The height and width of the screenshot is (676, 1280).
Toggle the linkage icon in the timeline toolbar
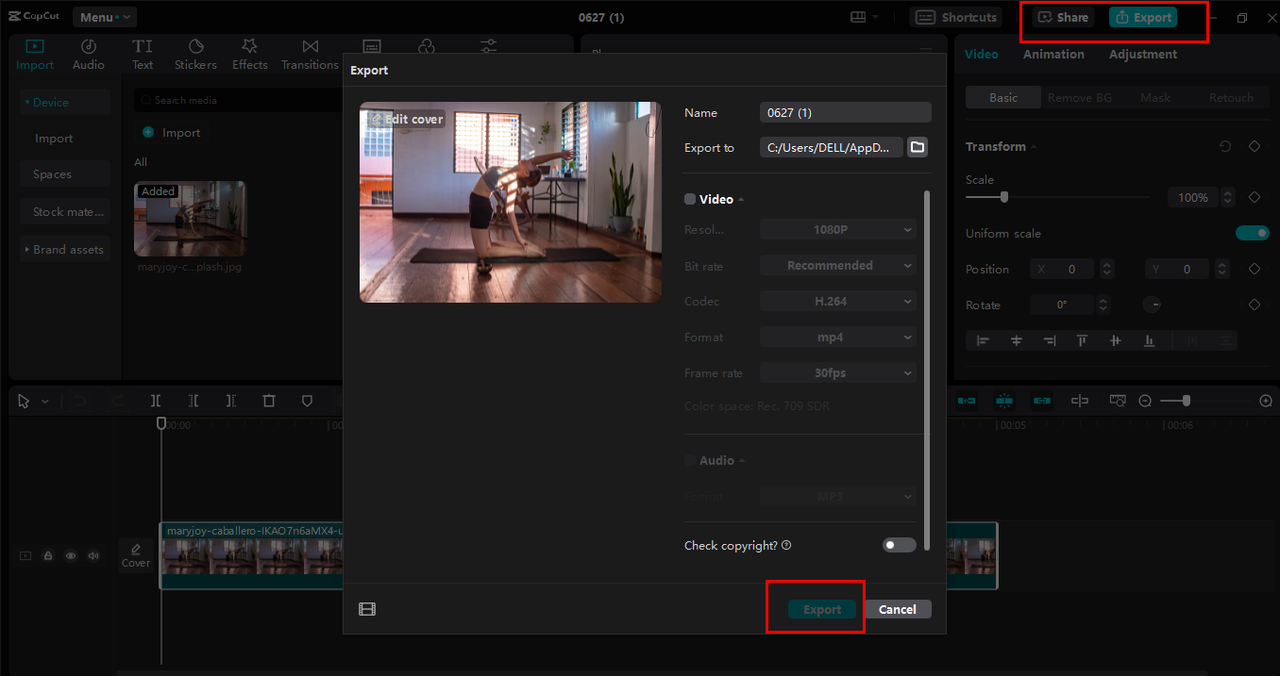(x=1042, y=400)
